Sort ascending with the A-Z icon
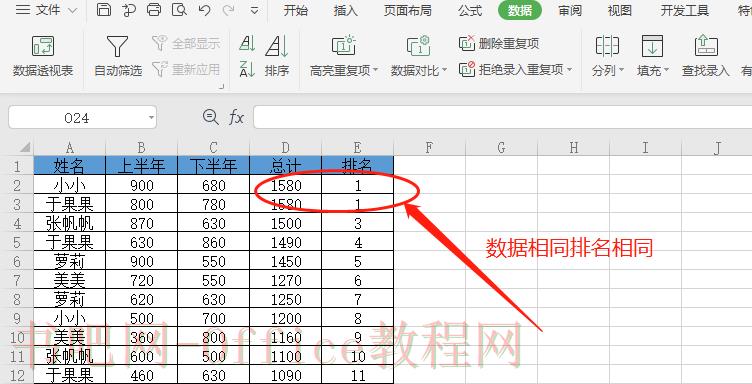This screenshot has height=384, width=752. 247,44
